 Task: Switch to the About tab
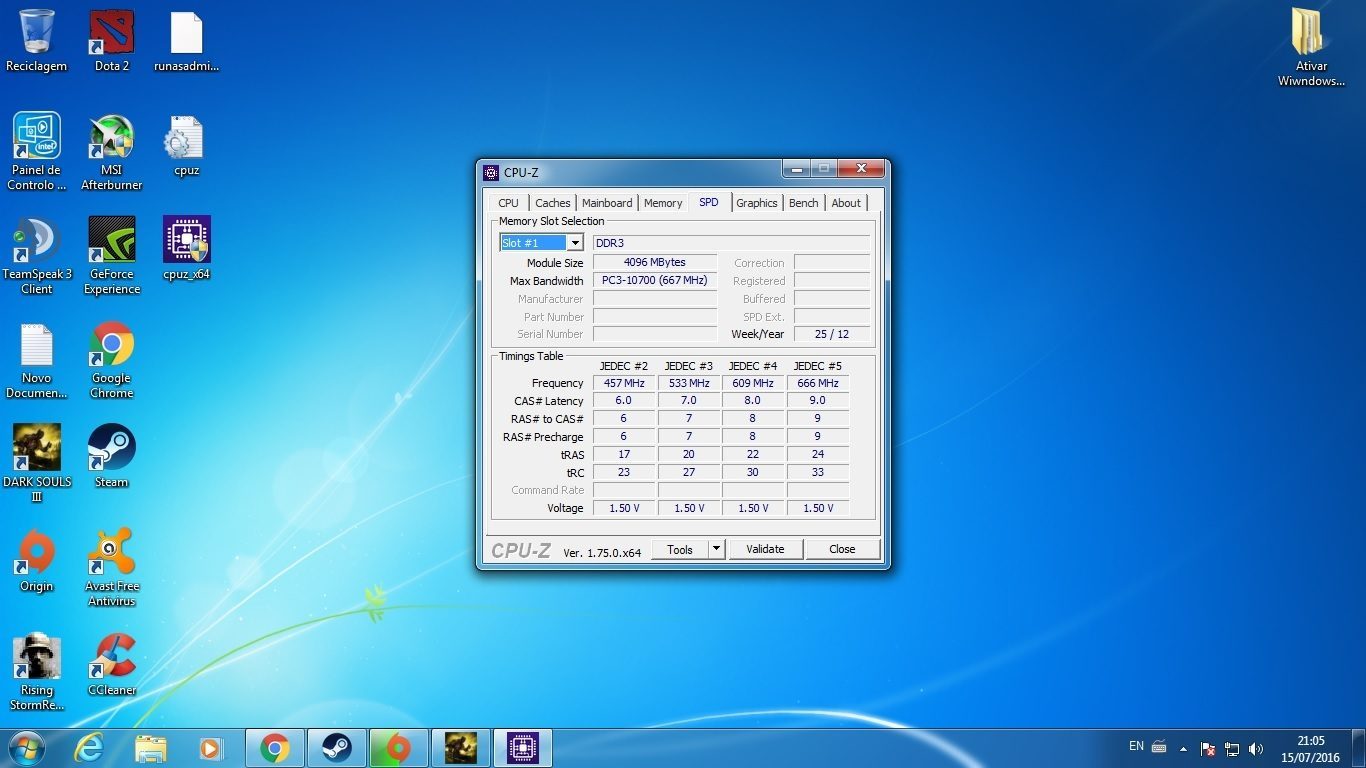(846, 203)
